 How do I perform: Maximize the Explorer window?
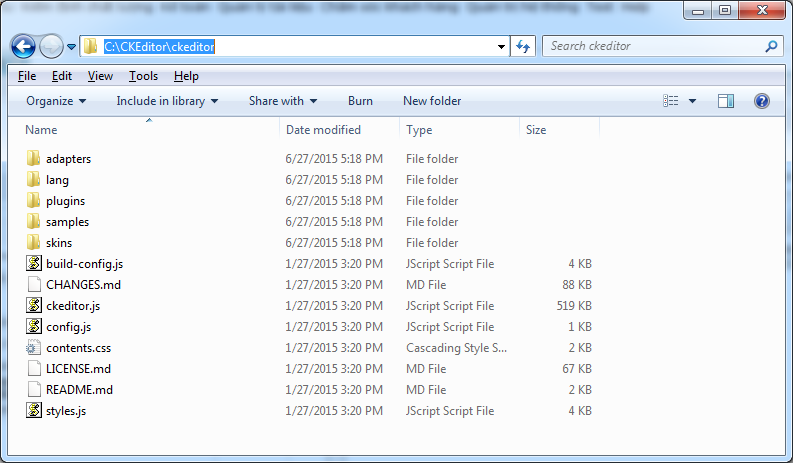[x=725, y=10]
